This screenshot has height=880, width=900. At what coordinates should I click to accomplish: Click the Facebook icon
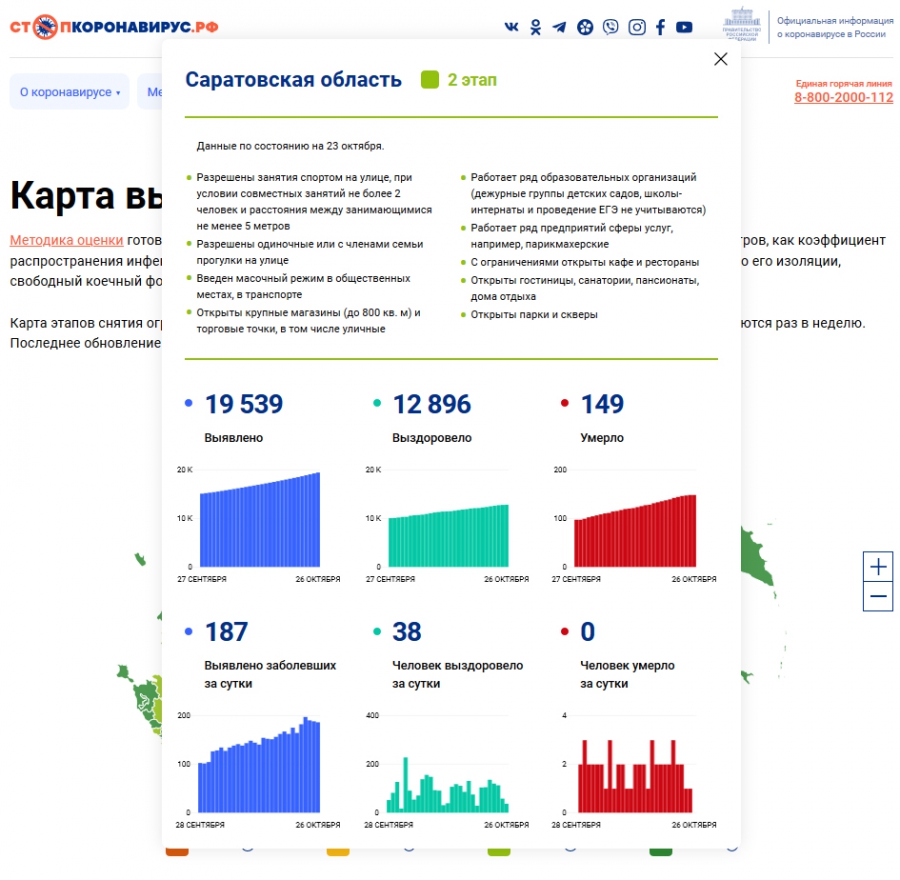point(660,27)
